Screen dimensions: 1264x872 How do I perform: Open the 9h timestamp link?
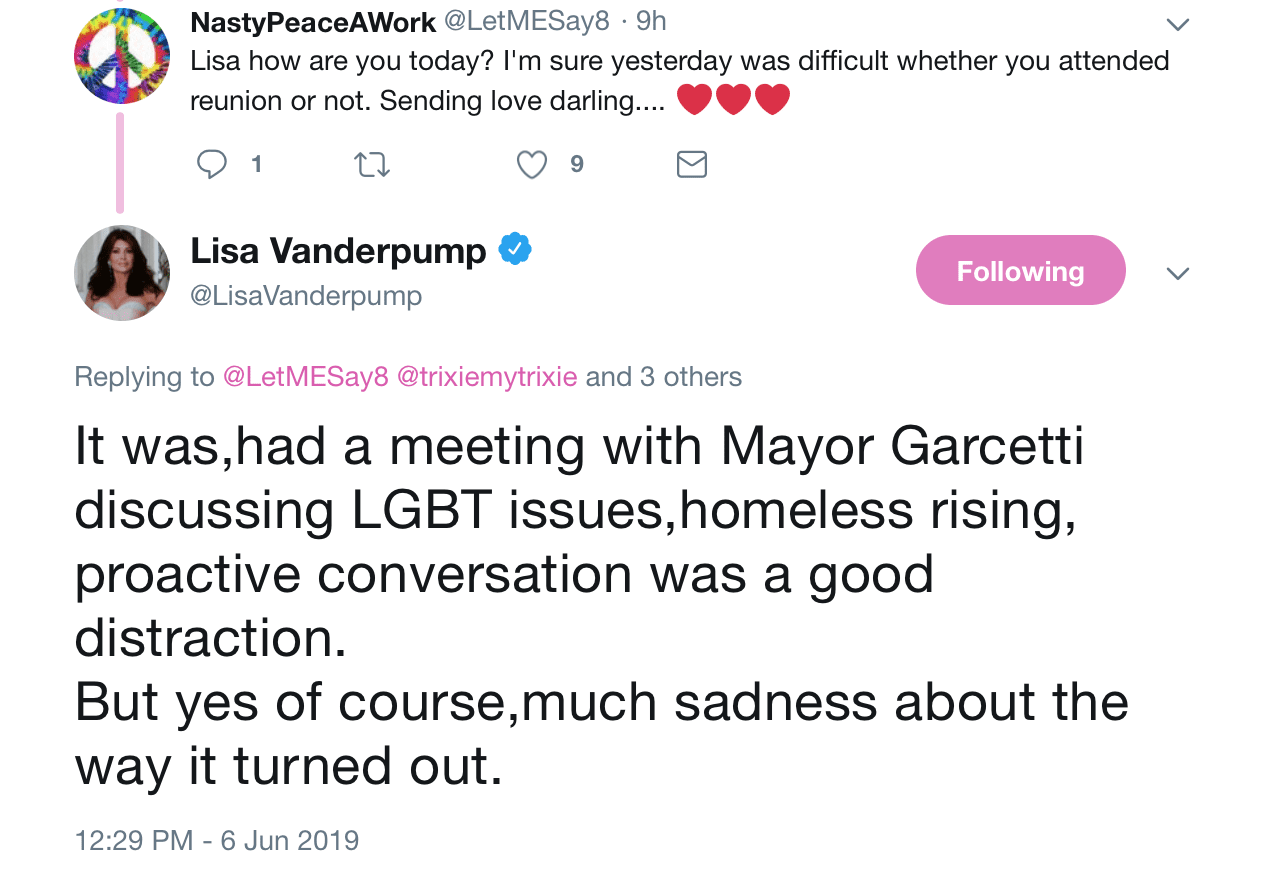[x=651, y=21]
